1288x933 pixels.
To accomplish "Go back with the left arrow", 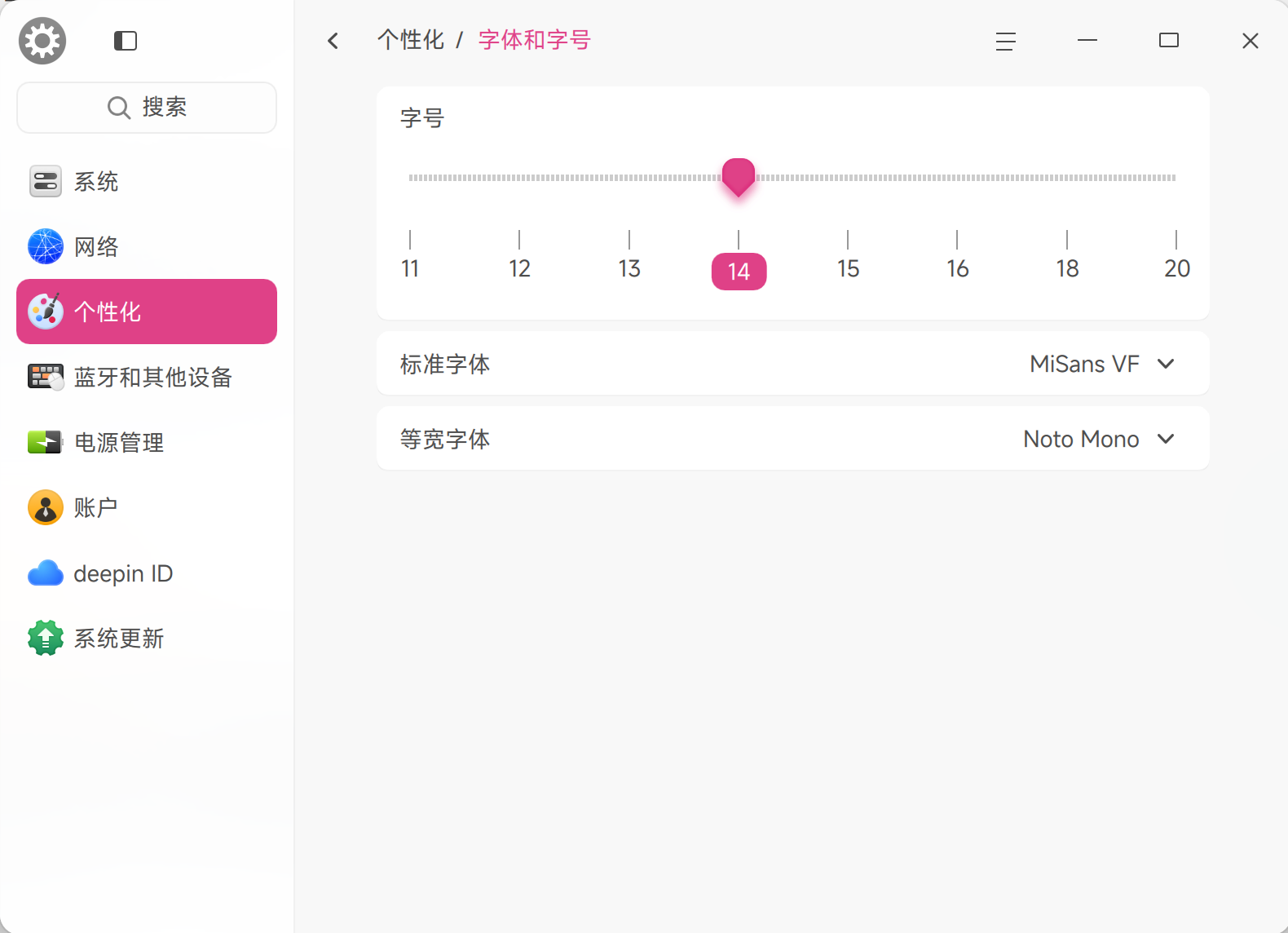I will point(333,41).
